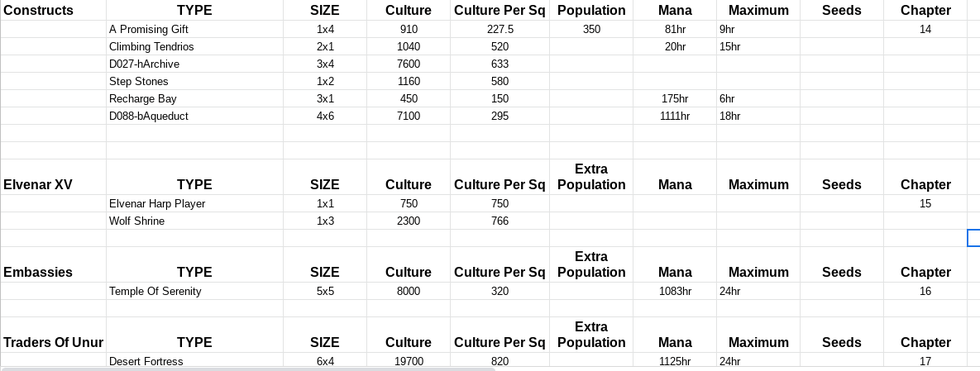Screen dimensions: 980x371
Task: Select the D027-hArchive culture value 7600
Action: coord(408,64)
